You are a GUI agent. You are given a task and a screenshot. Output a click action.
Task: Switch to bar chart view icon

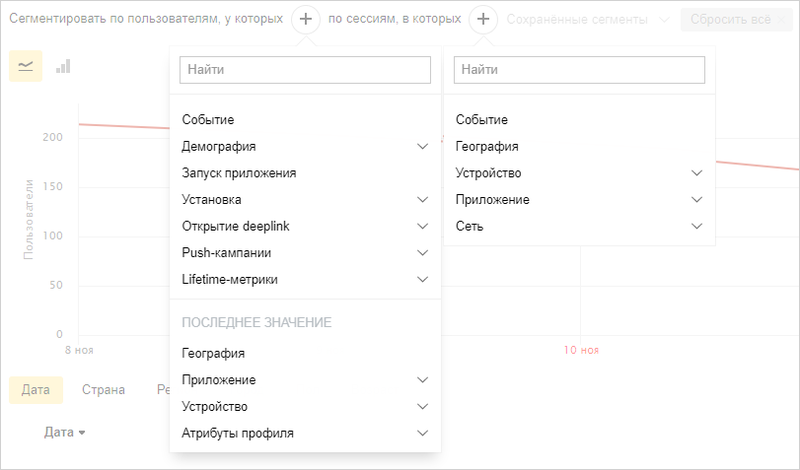63,66
